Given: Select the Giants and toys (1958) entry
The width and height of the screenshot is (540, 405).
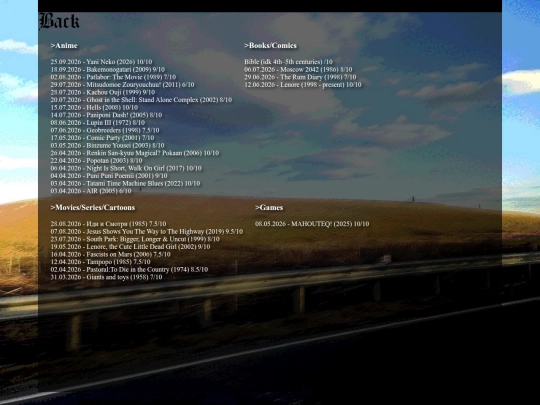Looking at the screenshot, I should pos(106,277).
